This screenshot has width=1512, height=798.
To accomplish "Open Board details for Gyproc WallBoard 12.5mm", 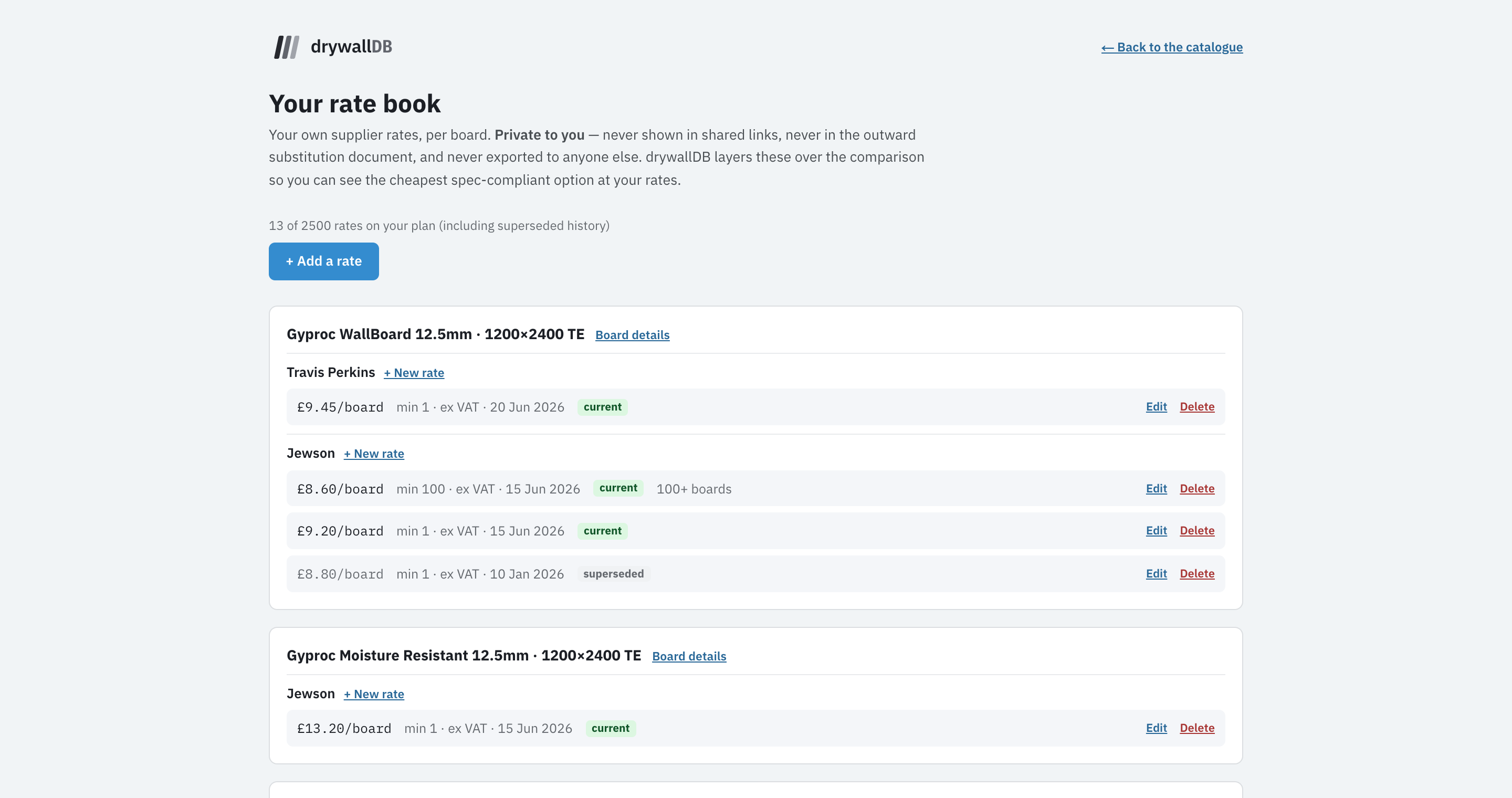I will [x=632, y=335].
